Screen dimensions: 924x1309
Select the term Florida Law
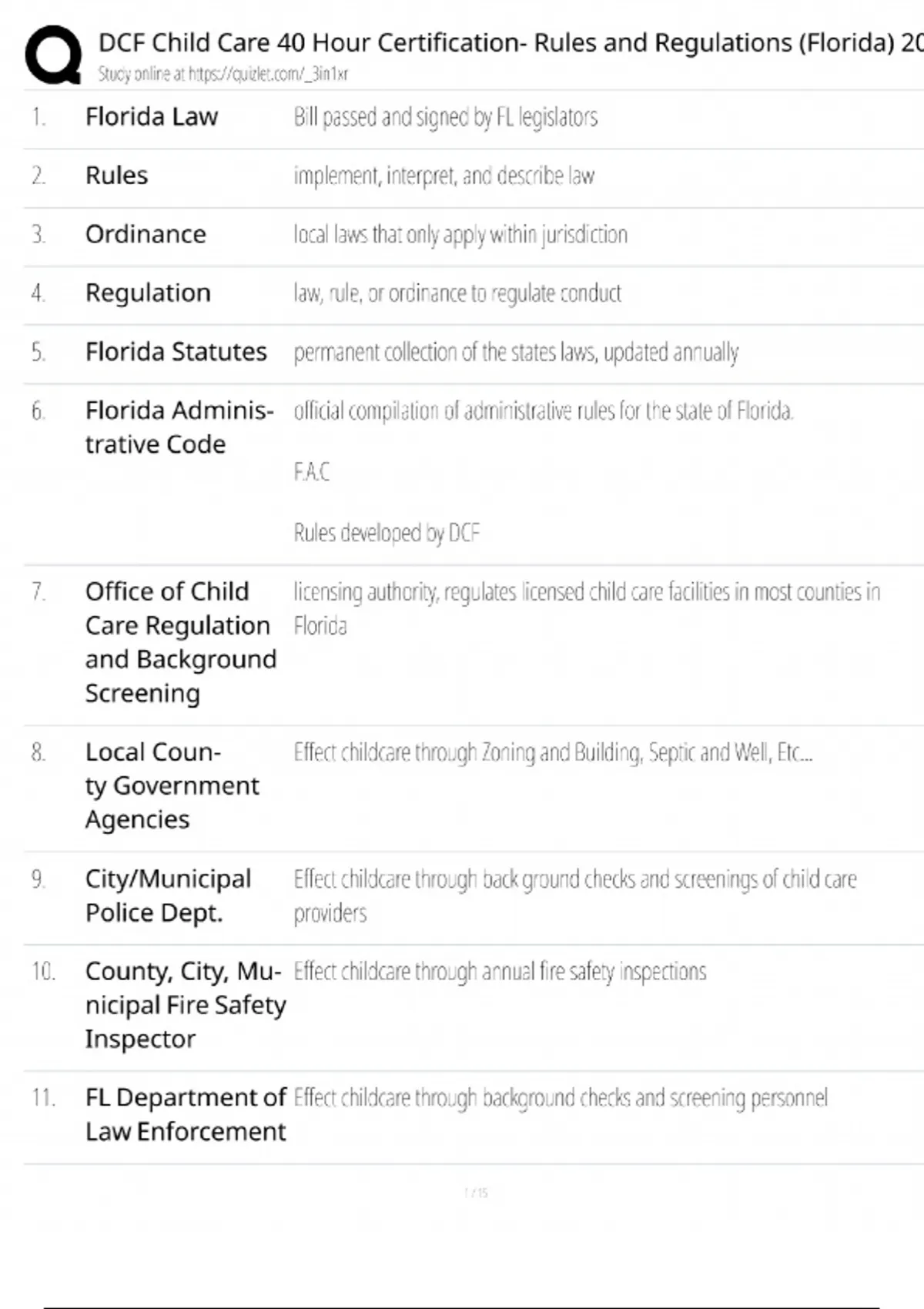click(152, 117)
